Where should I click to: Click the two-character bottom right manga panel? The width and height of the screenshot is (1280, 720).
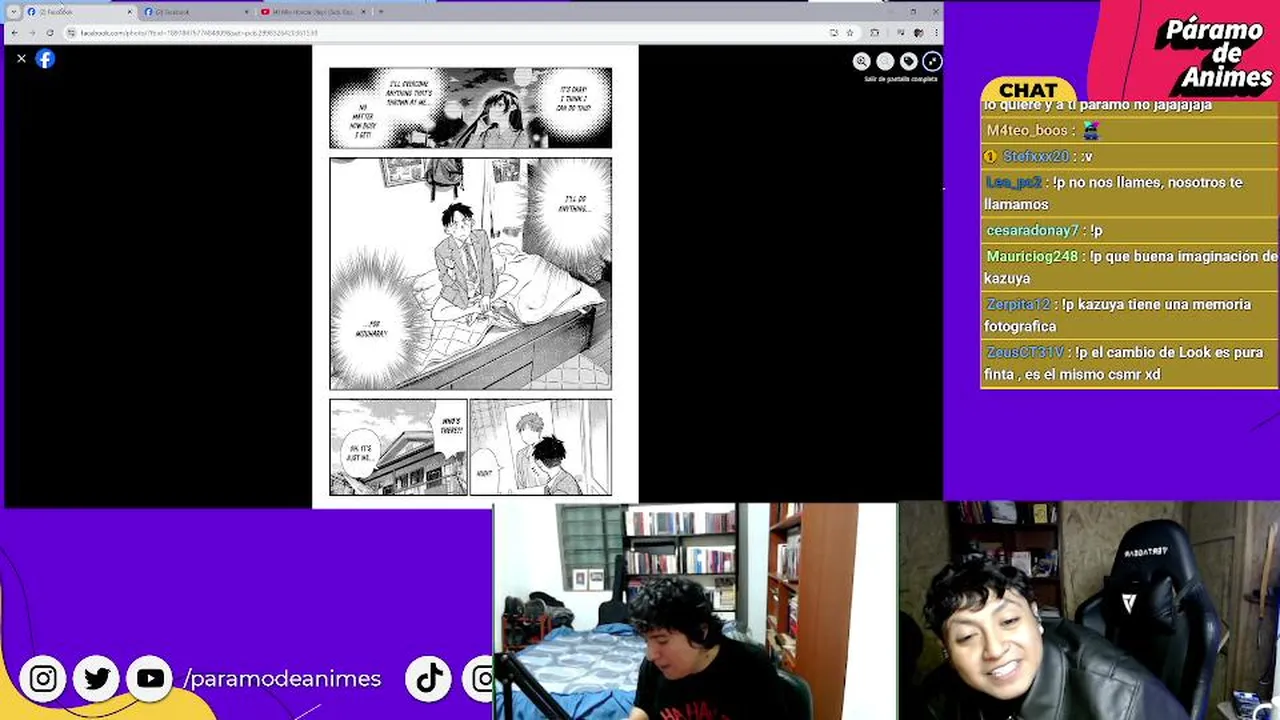(541, 447)
